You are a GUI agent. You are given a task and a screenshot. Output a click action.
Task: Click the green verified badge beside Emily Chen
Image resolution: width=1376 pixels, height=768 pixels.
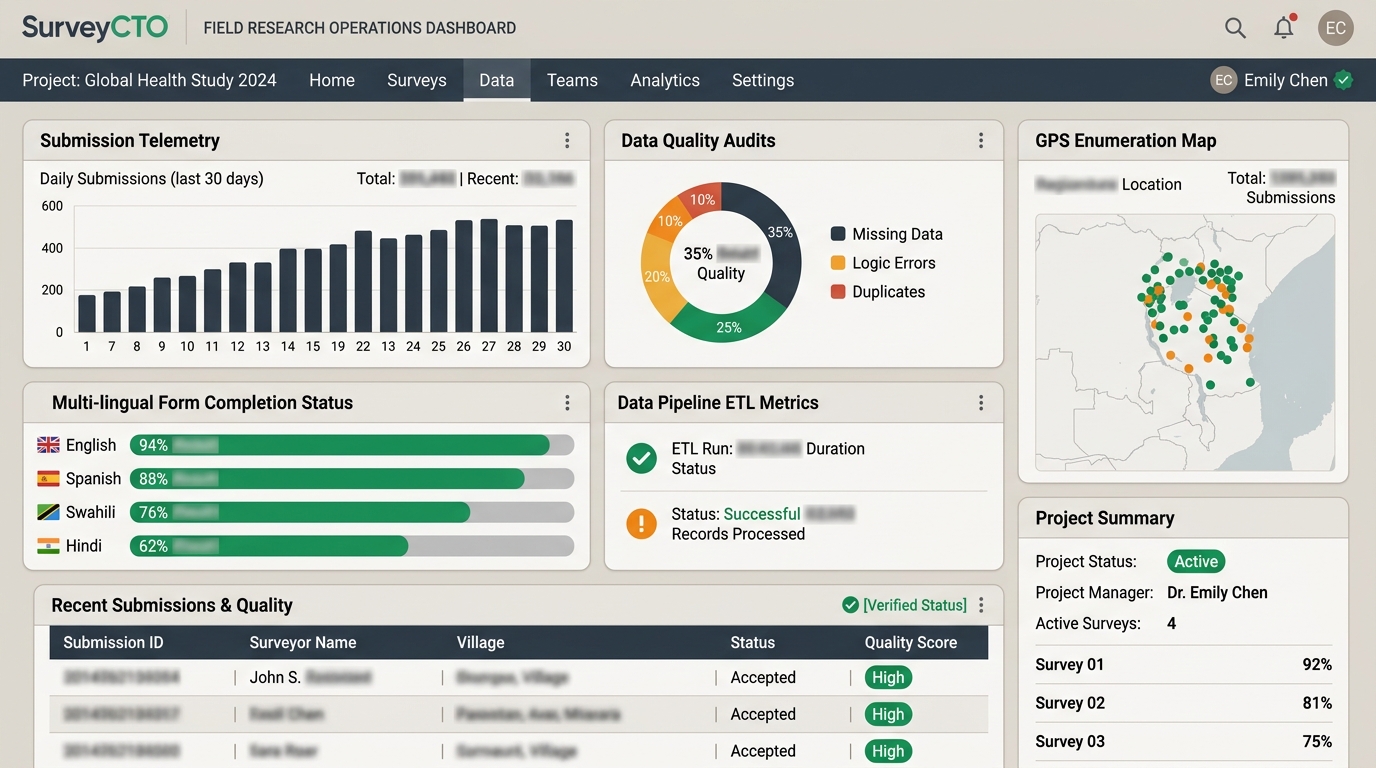[x=1343, y=80]
